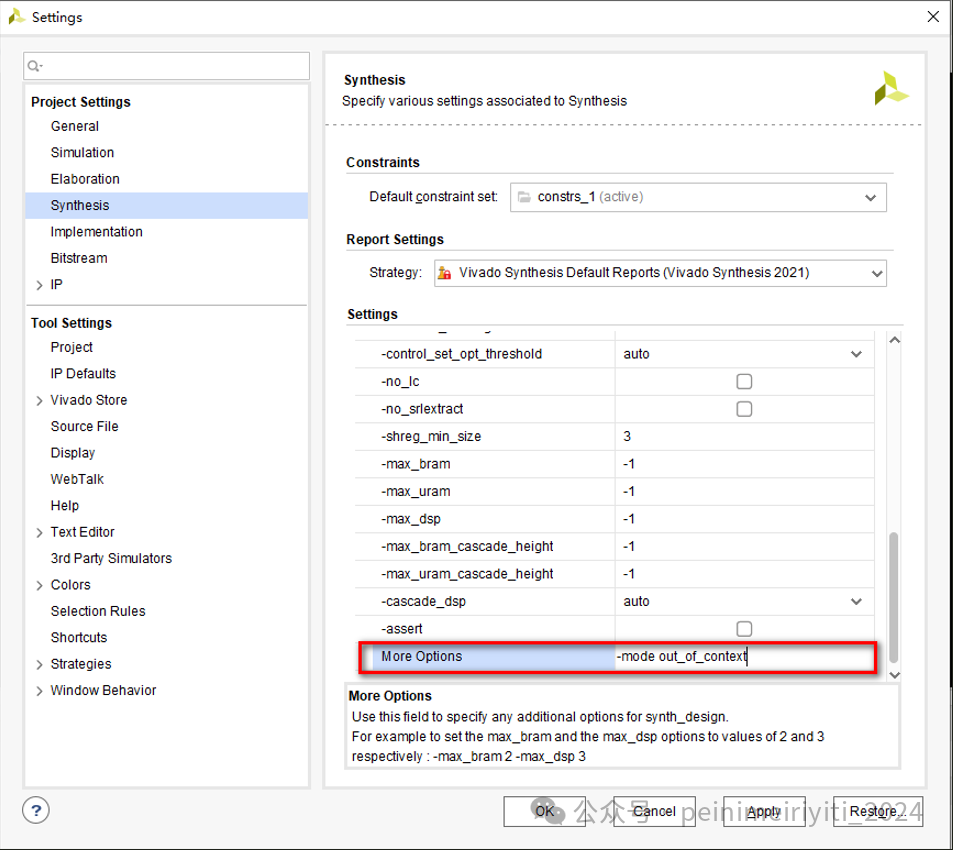
Task: Close the Settings dialog
Action: [x=934, y=16]
